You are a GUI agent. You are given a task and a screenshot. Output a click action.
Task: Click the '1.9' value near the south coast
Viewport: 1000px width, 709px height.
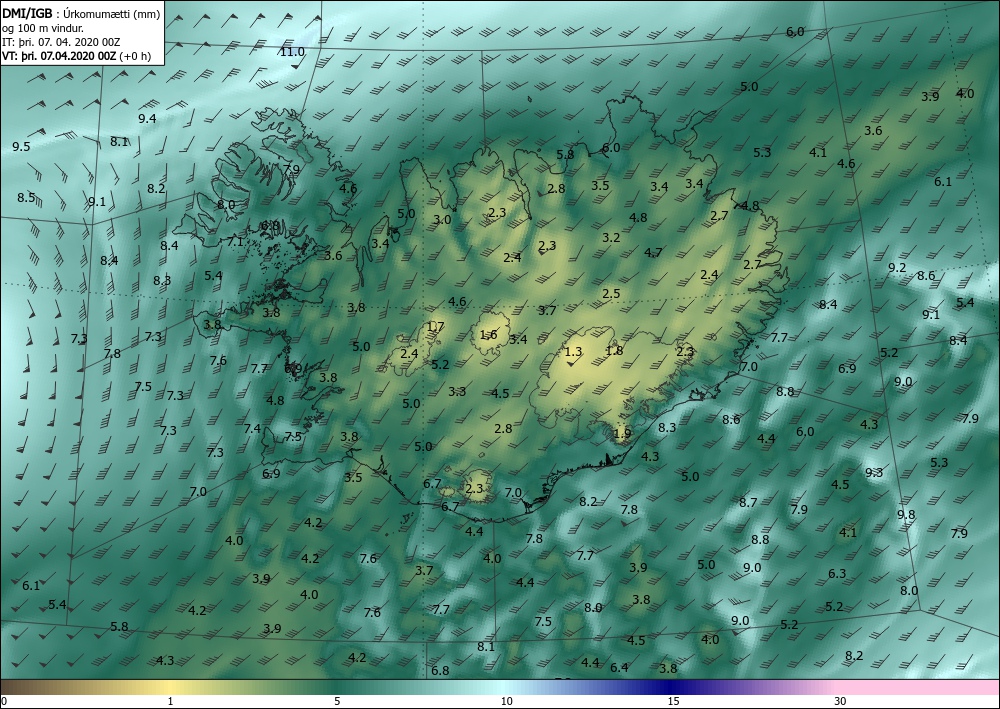click(x=622, y=434)
